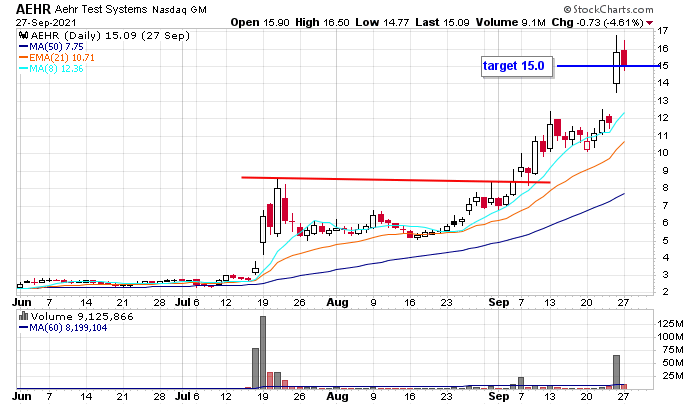700x405 pixels.
Task: Click the Jul 6 label on price chart axis
Action: coord(187,302)
